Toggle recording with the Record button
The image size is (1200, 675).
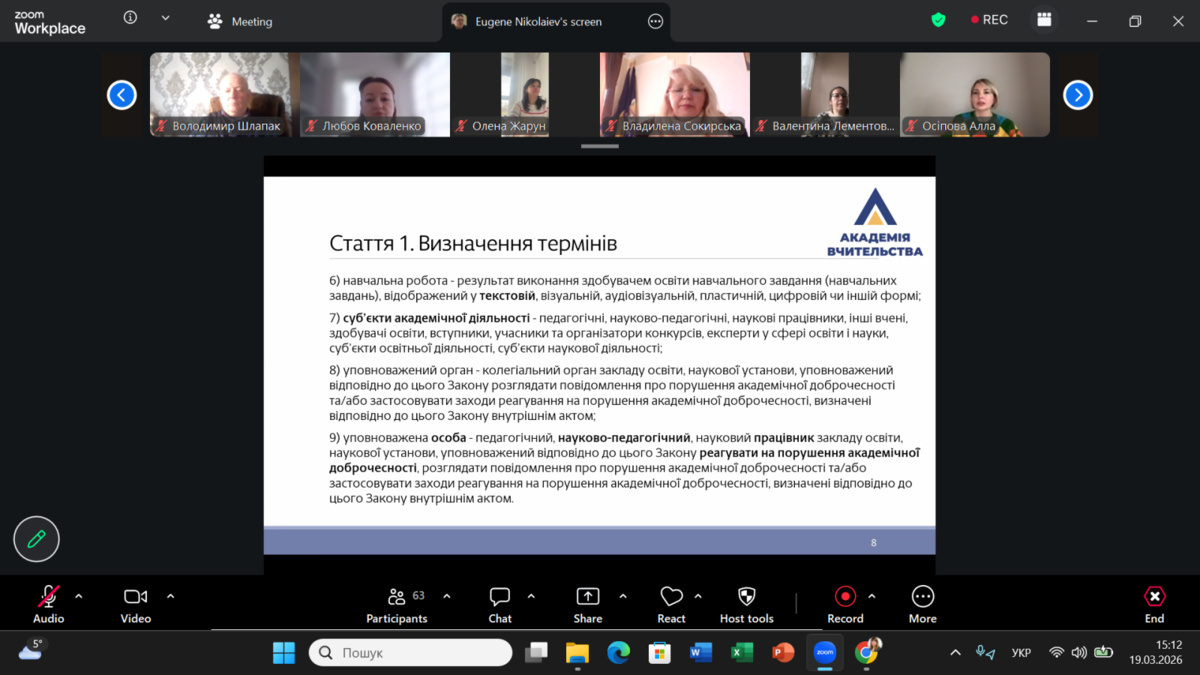click(x=845, y=604)
